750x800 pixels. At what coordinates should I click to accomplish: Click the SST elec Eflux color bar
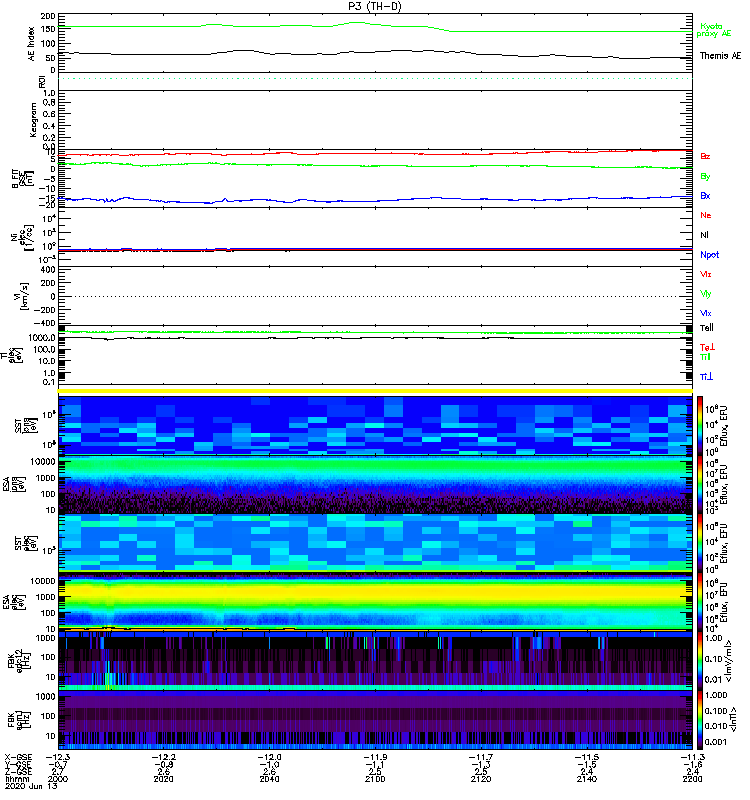(x=700, y=543)
